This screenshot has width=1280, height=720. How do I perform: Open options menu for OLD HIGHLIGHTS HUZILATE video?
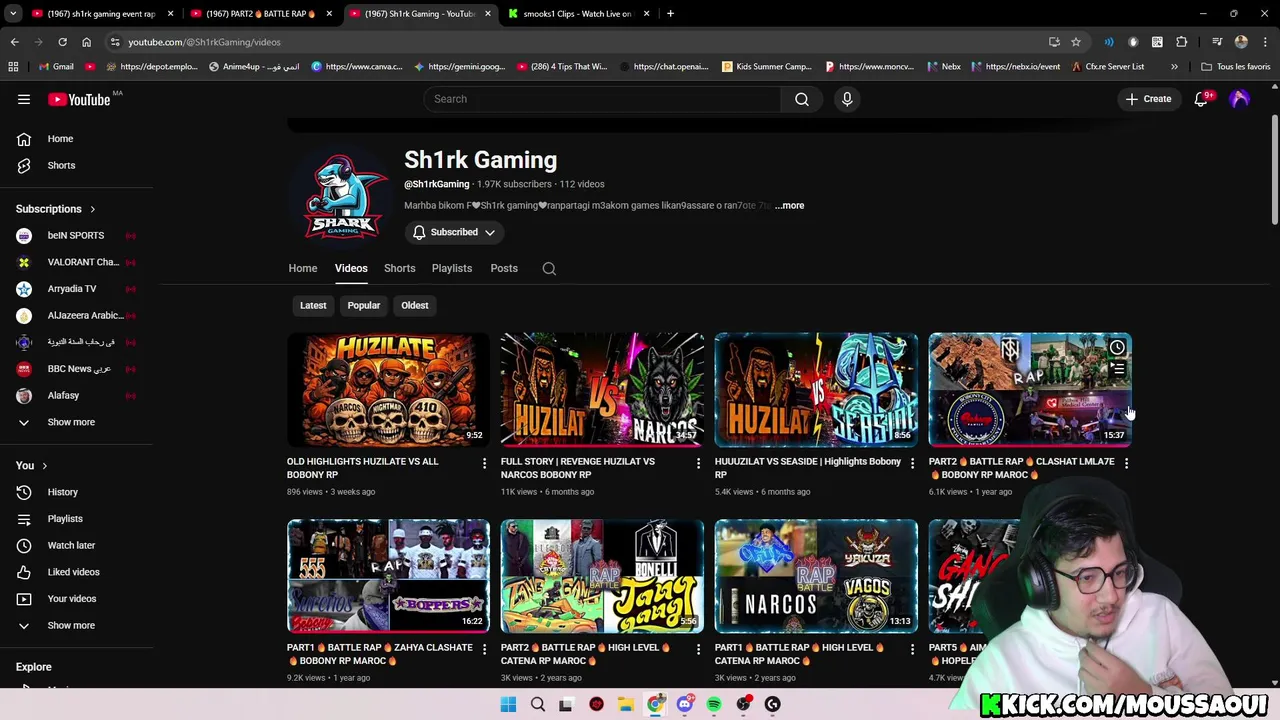click(x=484, y=463)
